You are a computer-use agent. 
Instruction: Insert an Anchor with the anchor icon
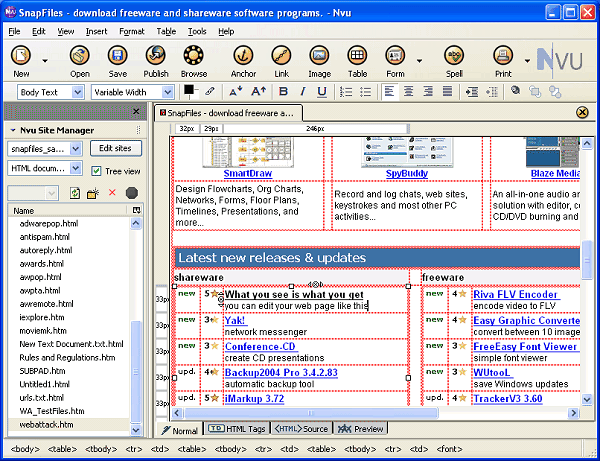pos(243,55)
